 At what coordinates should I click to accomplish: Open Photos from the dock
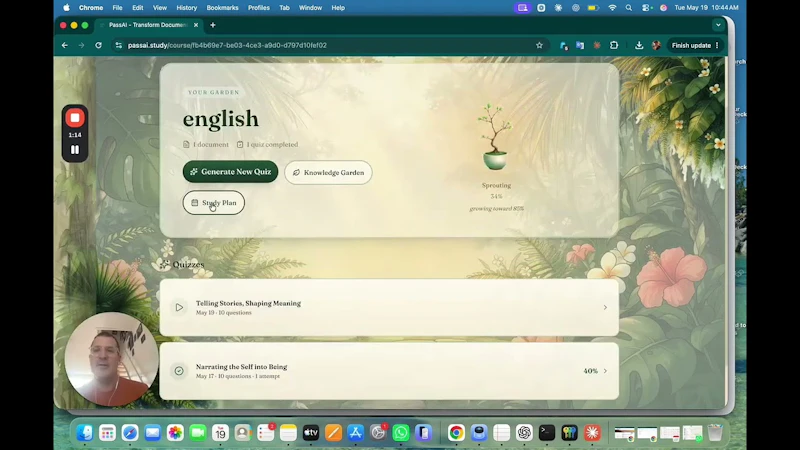click(175, 433)
